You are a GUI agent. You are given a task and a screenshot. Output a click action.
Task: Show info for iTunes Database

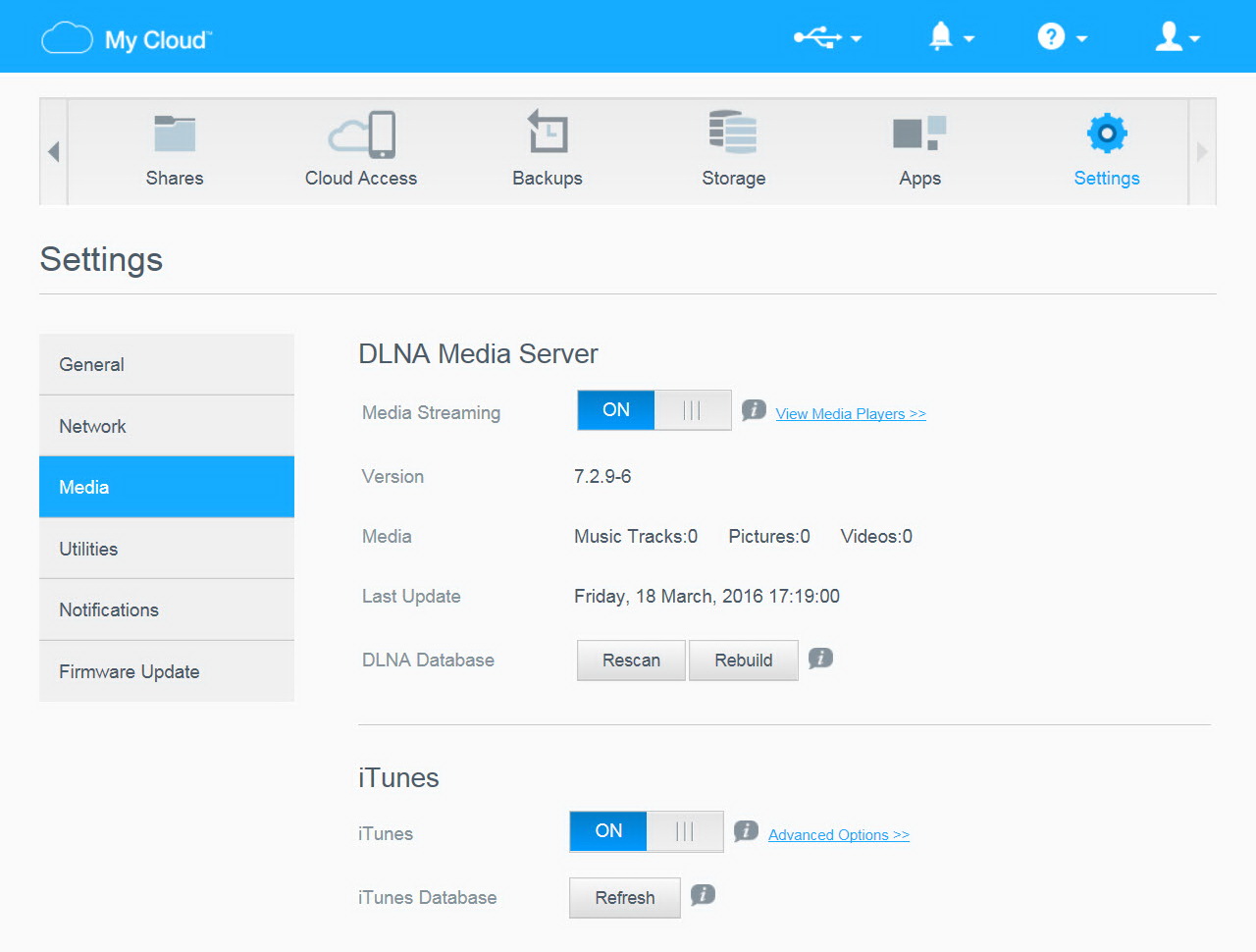tap(703, 894)
